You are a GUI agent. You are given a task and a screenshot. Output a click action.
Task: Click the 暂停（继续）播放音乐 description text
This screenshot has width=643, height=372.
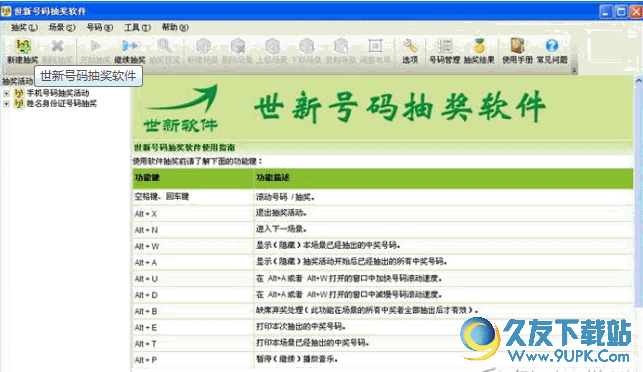tap(297, 359)
